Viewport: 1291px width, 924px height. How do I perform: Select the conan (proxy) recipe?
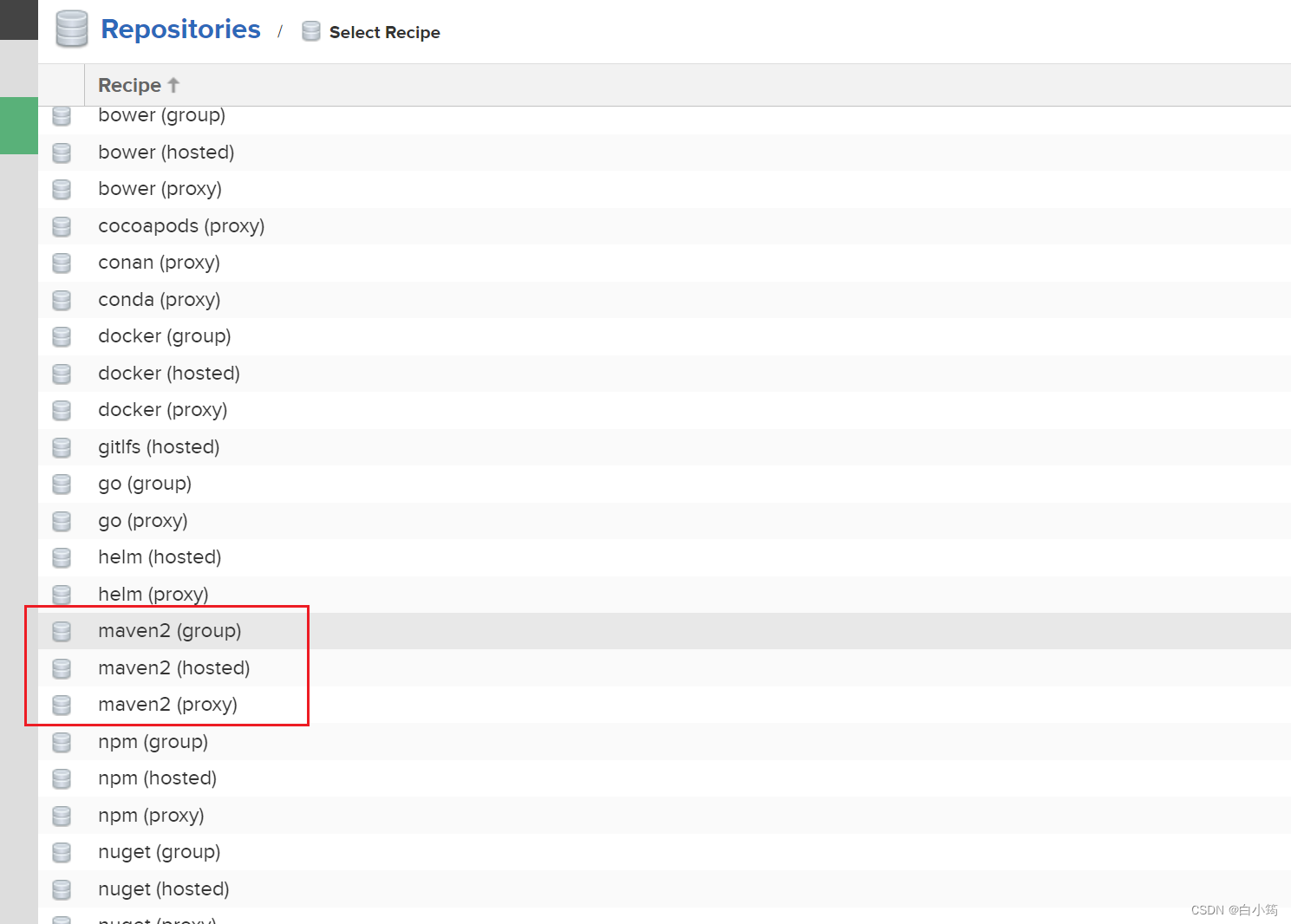coord(664,263)
